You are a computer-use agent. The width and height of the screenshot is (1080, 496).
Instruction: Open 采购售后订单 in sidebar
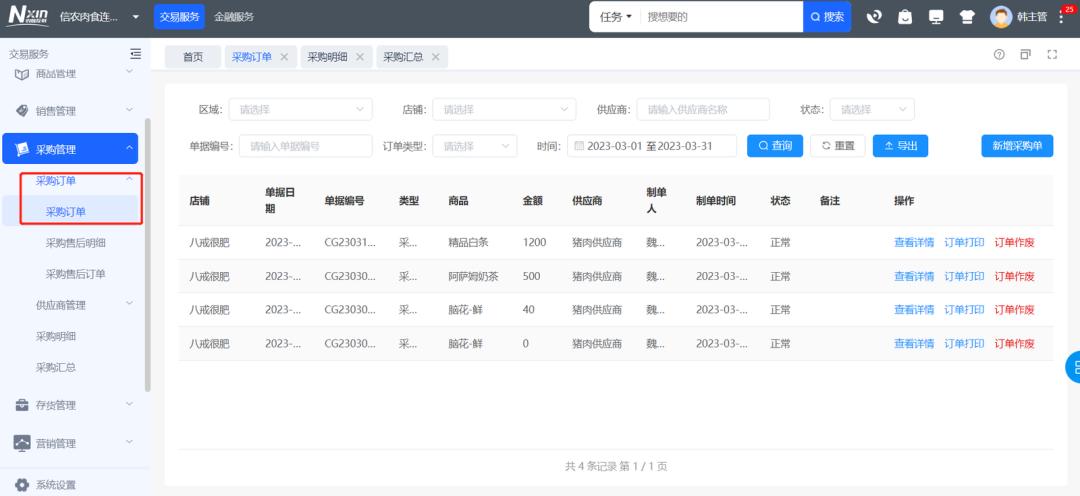(x=75, y=273)
